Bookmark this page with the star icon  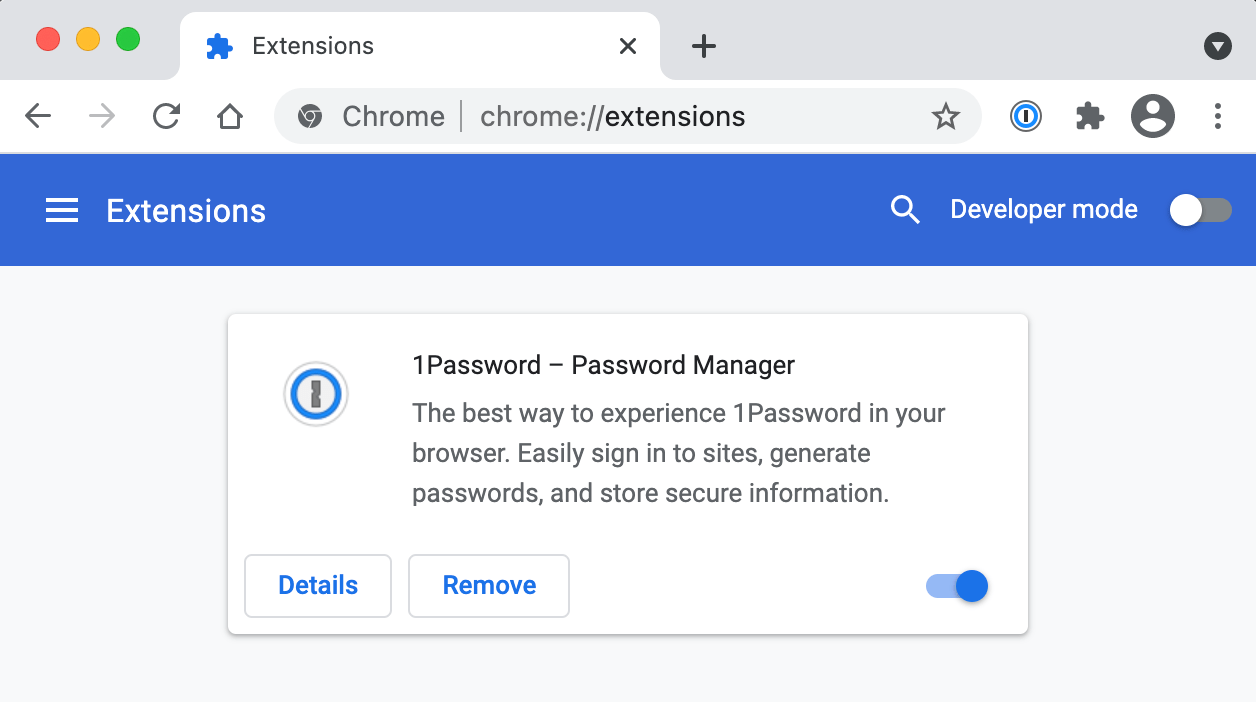pos(945,117)
